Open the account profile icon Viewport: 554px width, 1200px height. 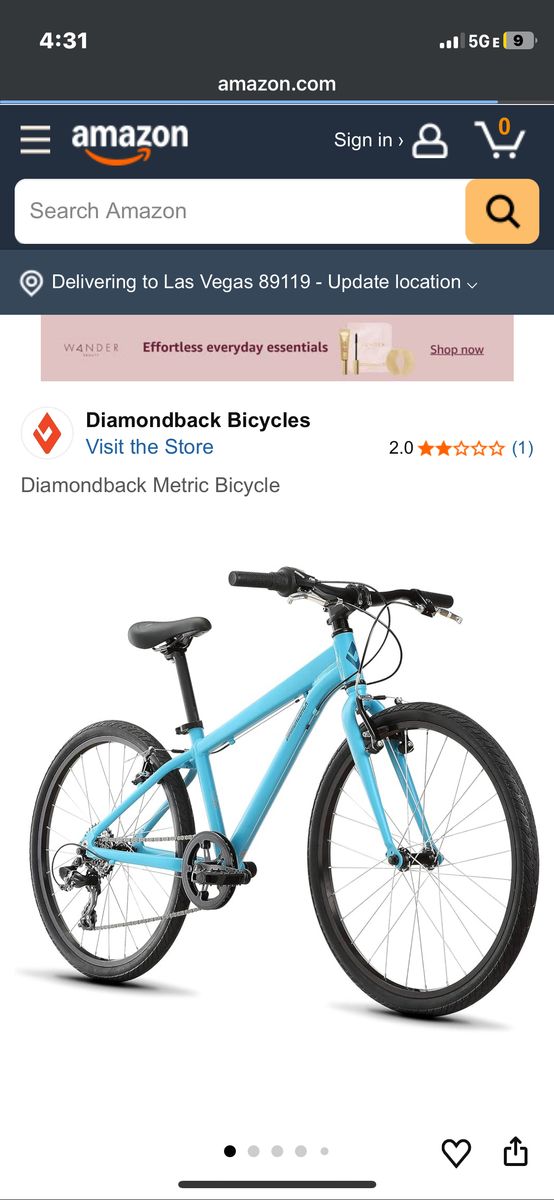[430, 140]
